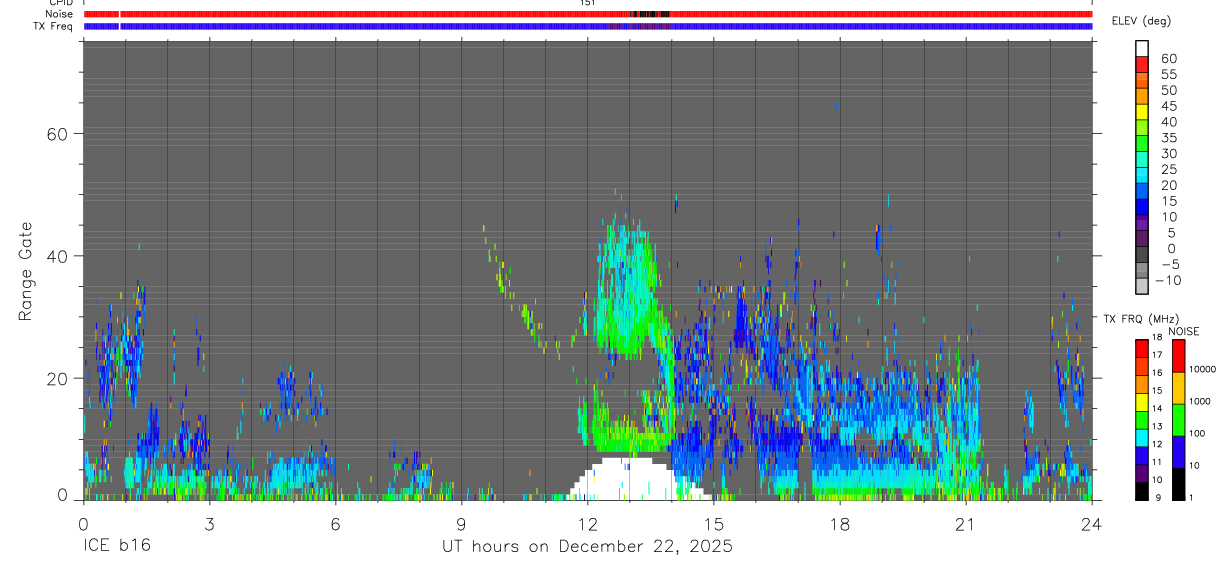Viewport: 1228px width, 567px height.
Task: Pick the red swatch in ELEV color scale
Action: point(1142,63)
